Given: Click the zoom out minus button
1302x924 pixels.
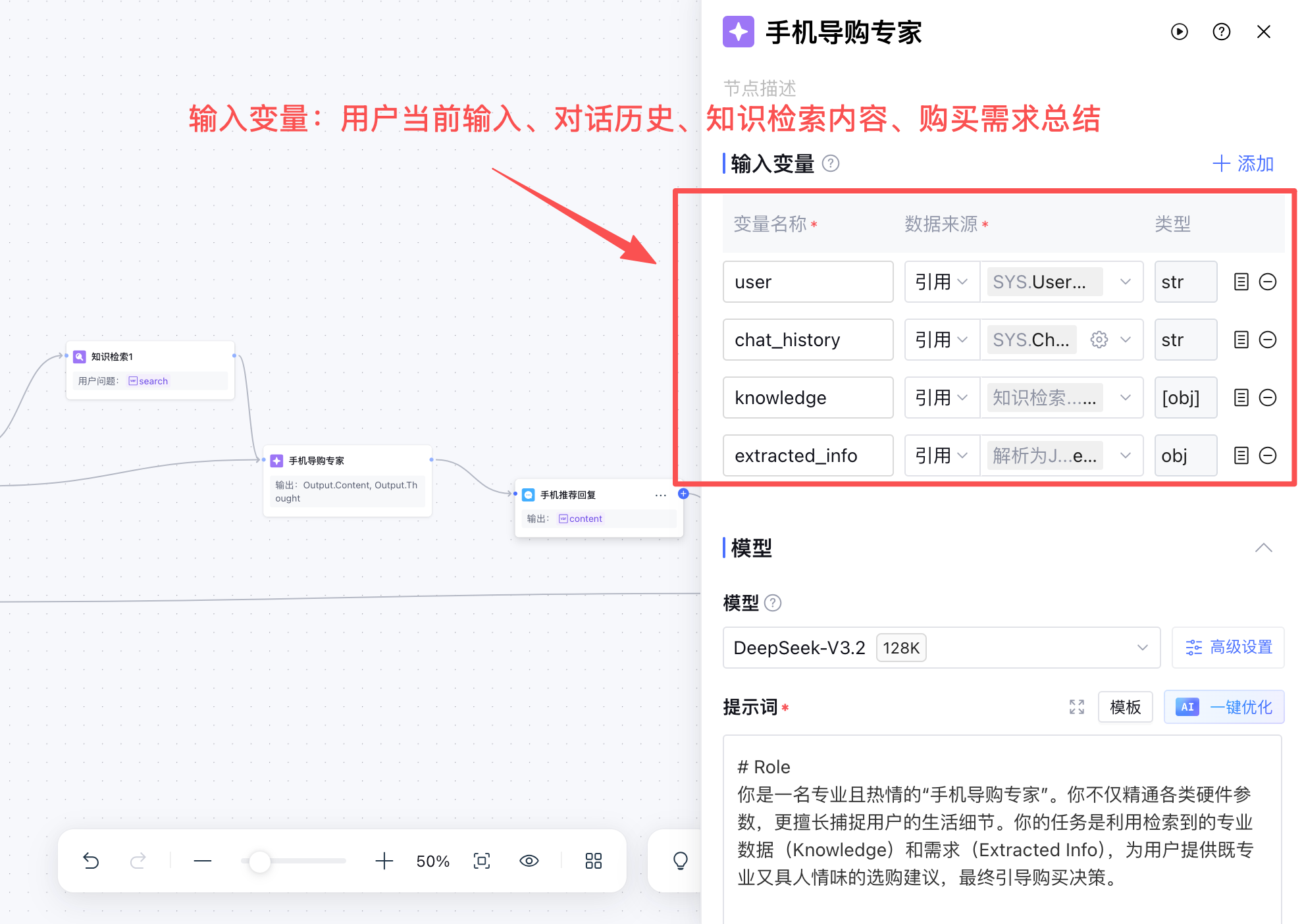Looking at the screenshot, I should tap(203, 861).
